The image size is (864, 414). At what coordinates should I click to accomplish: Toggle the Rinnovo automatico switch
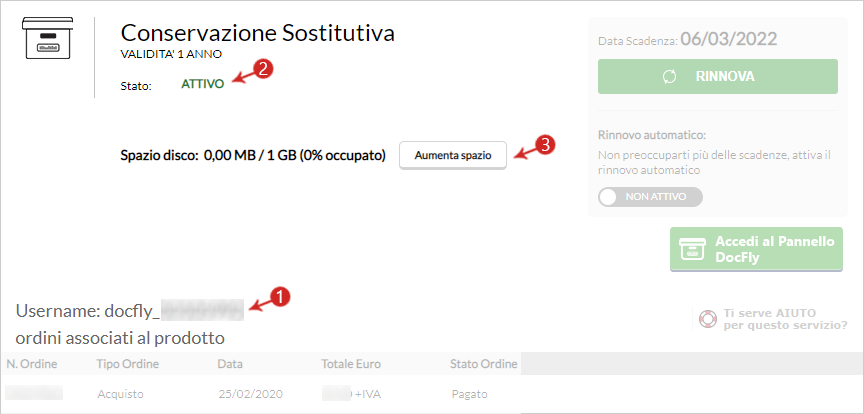(x=650, y=197)
